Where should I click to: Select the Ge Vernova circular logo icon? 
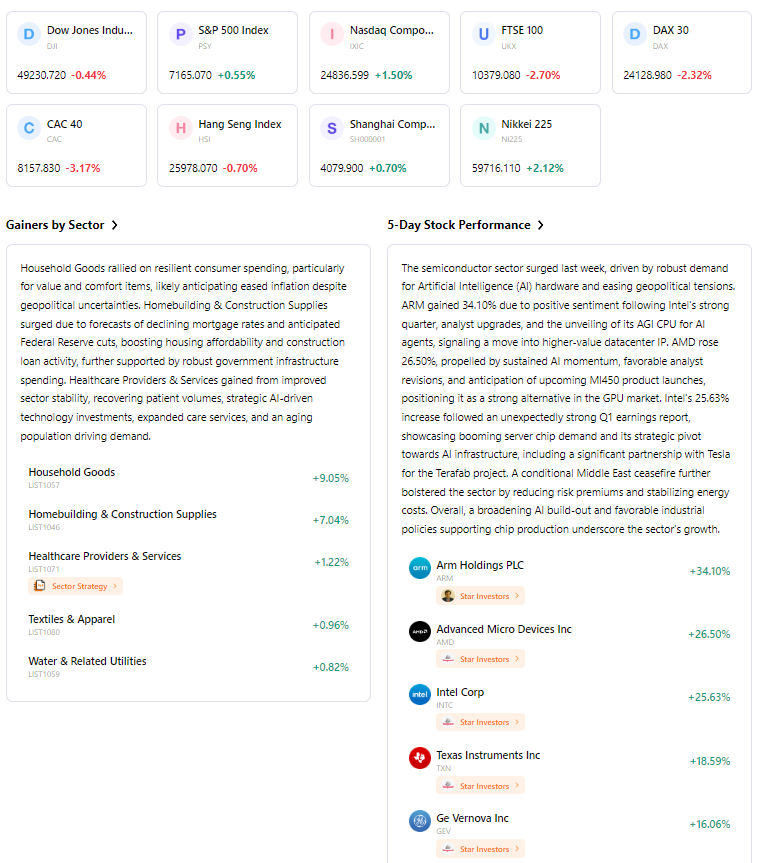point(420,820)
